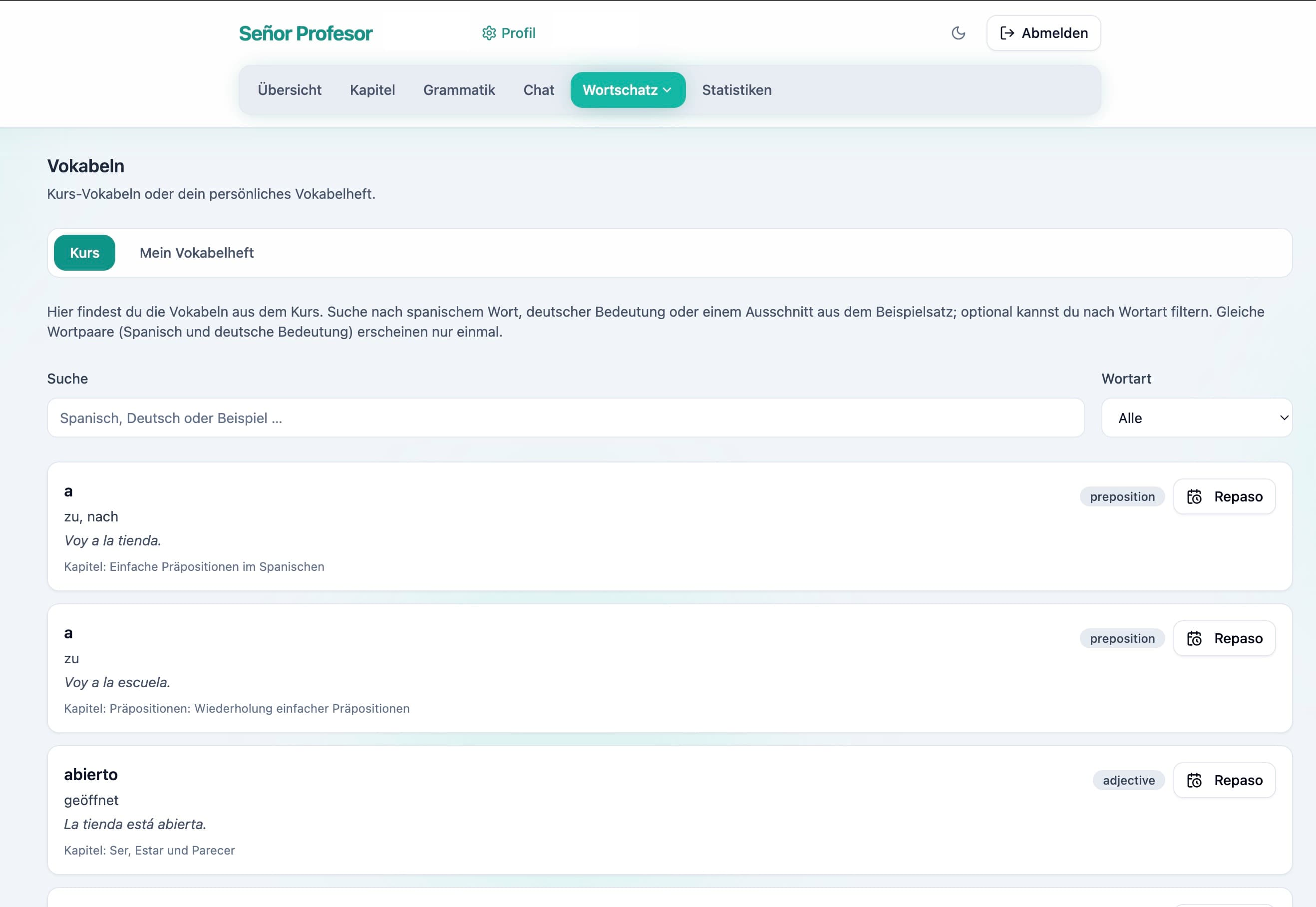
Task: View the Statistiken page
Action: click(737, 90)
